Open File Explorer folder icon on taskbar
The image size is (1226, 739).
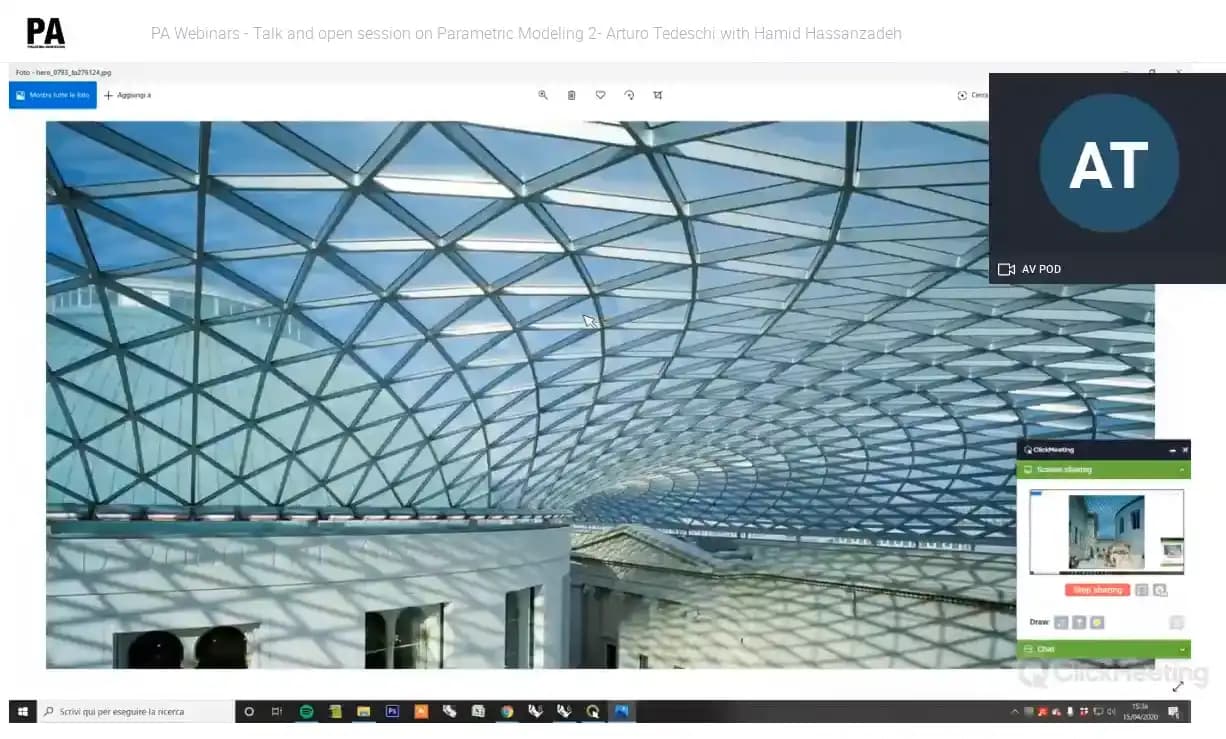tap(364, 712)
